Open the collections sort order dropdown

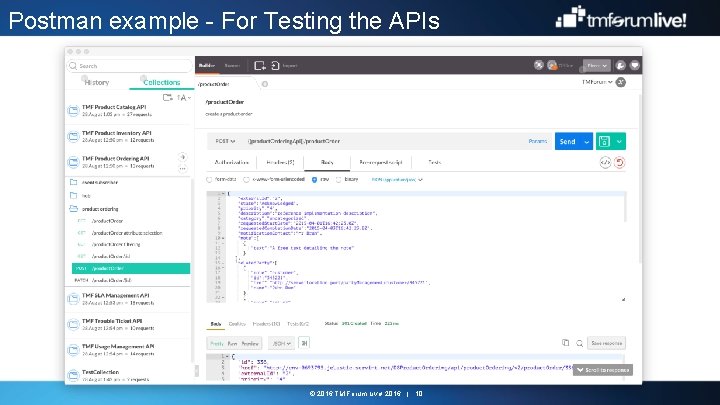tap(184, 97)
